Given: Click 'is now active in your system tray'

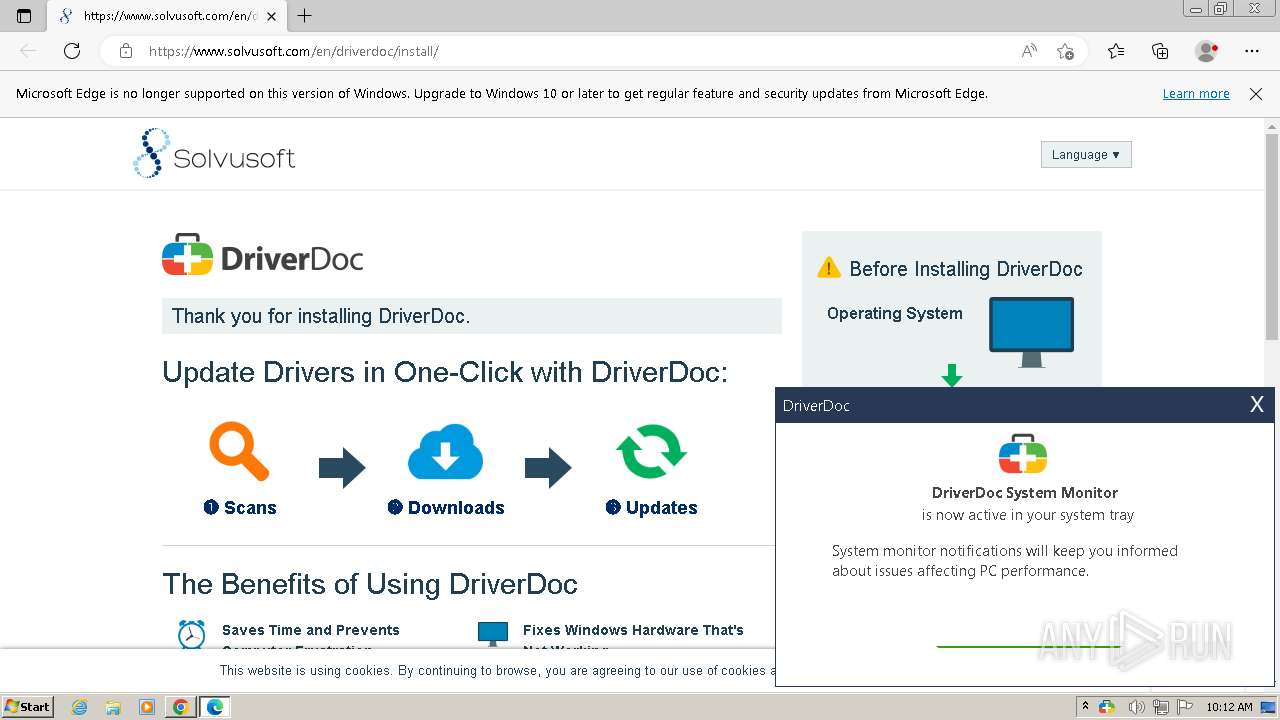Looking at the screenshot, I should click(1028, 515).
